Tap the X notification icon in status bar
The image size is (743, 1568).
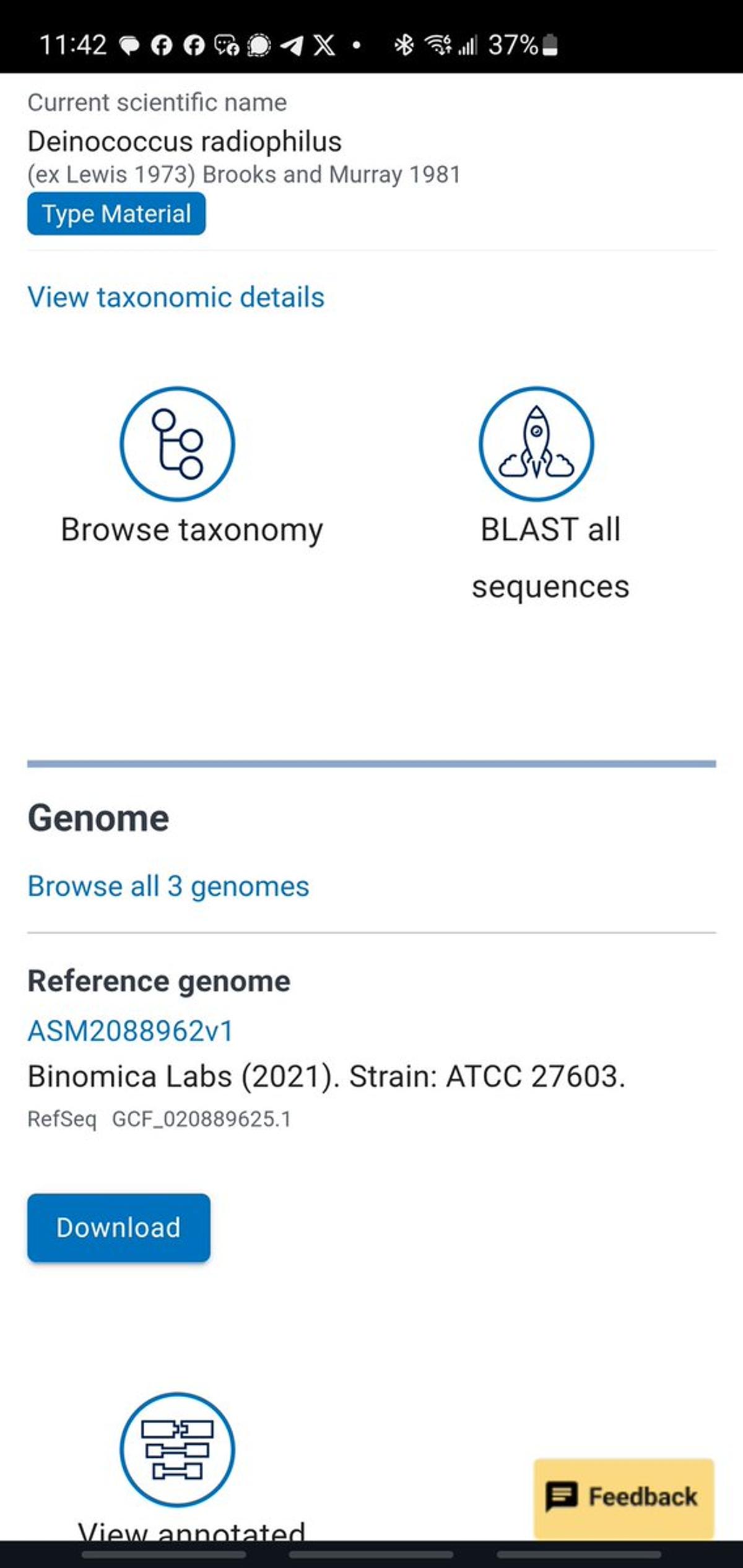(324, 45)
